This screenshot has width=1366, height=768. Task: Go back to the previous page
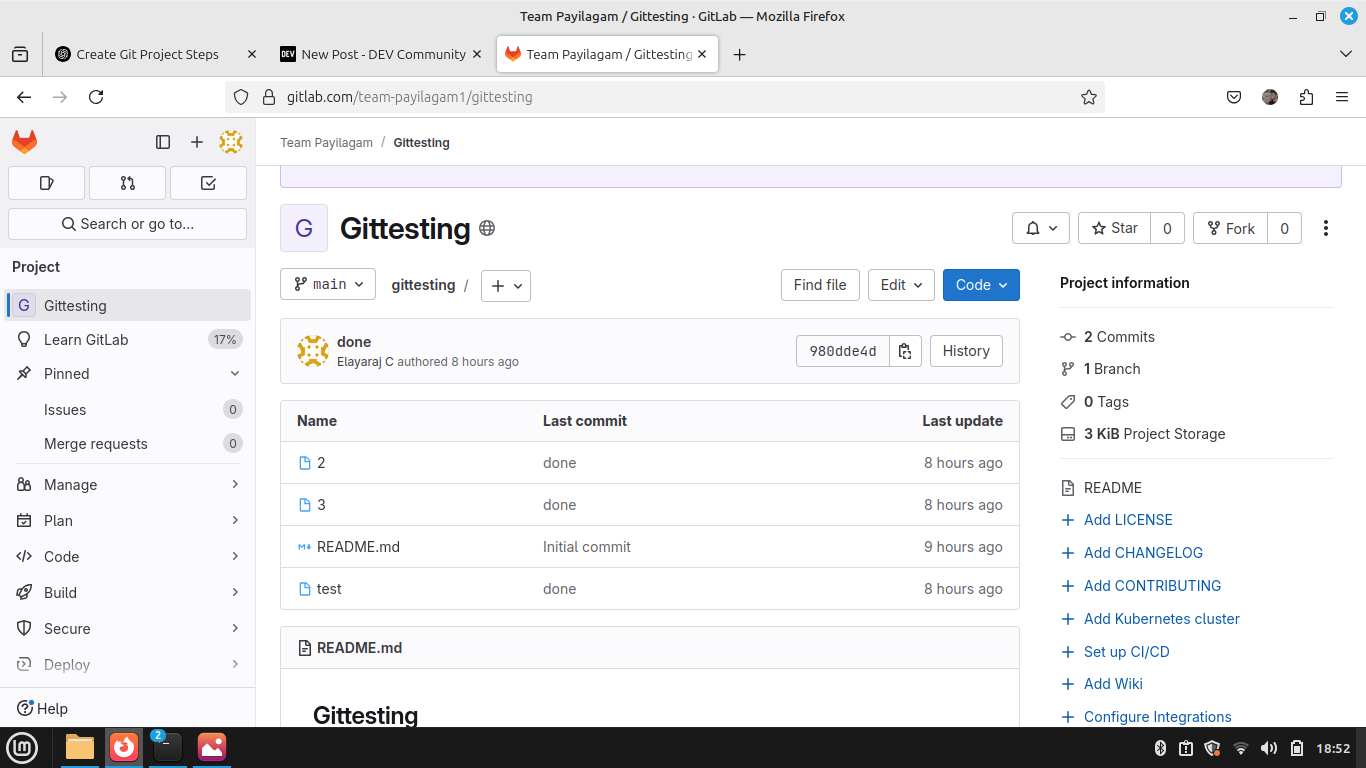tap(24, 97)
